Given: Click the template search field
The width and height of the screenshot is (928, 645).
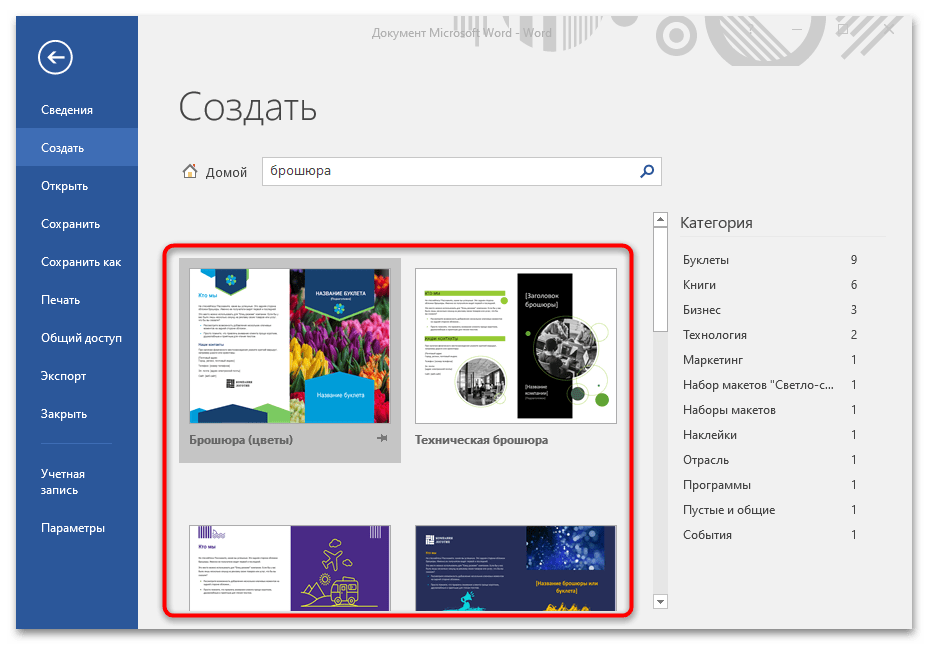Looking at the screenshot, I should (x=450, y=171).
